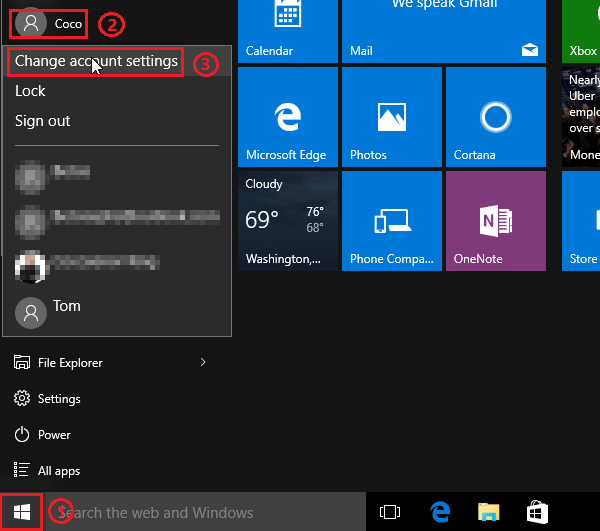Click the Search the web and Windows box
This screenshot has width=600, height=531.
click(x=206, y=512)
